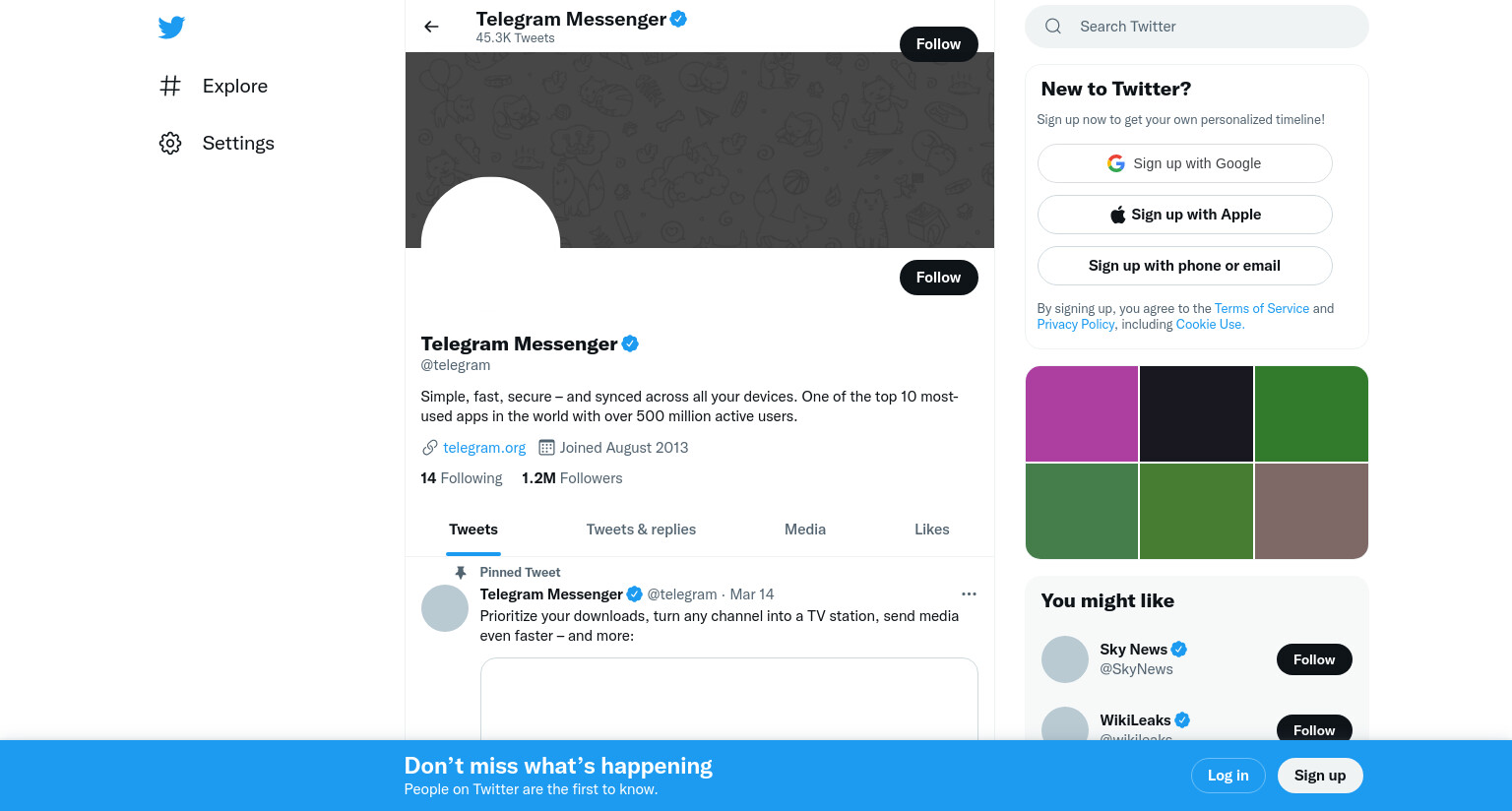Go back using the left arrow
Screen dimensions: 1512x811
click(x=431, y=27)
